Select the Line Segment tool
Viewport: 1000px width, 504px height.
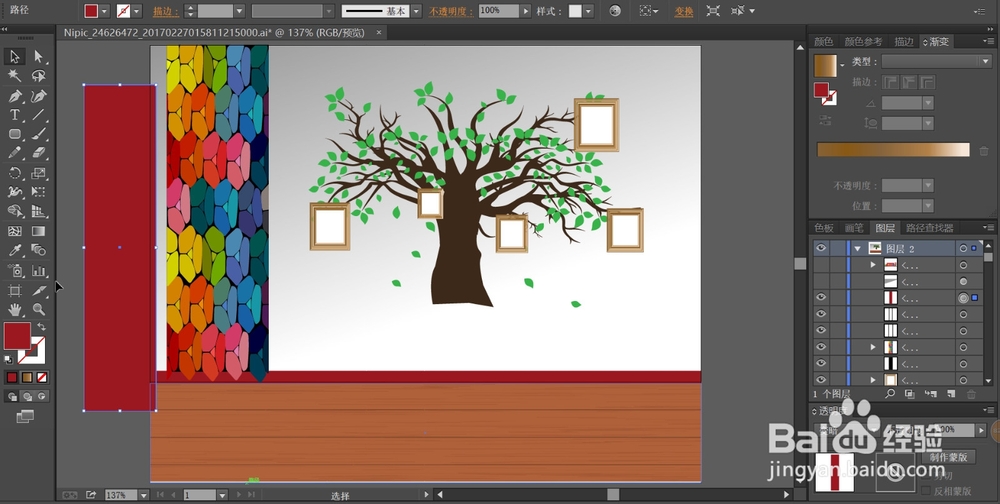click(38, 115)
